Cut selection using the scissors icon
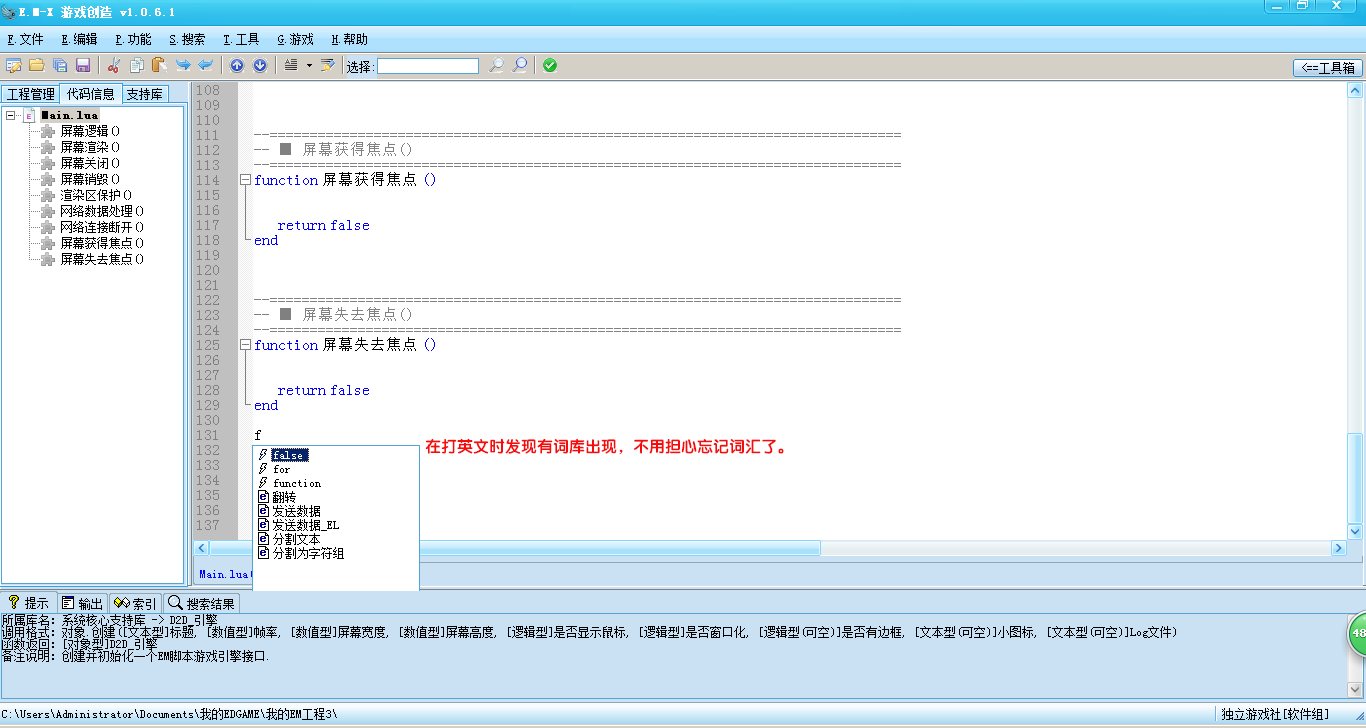1366x728 pixels. [114, 66]
